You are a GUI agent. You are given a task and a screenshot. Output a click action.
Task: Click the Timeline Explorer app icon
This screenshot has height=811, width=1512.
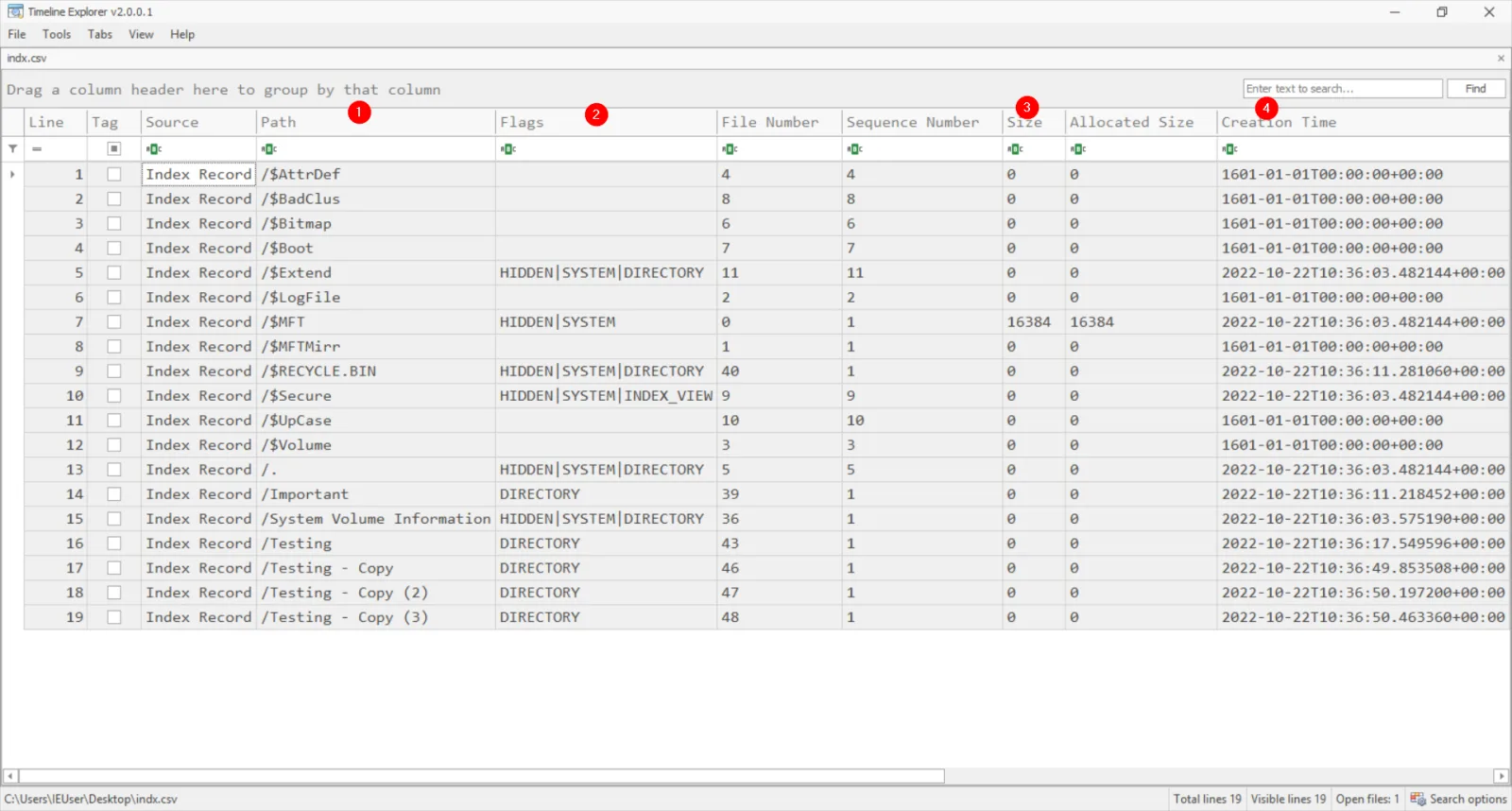15,11
